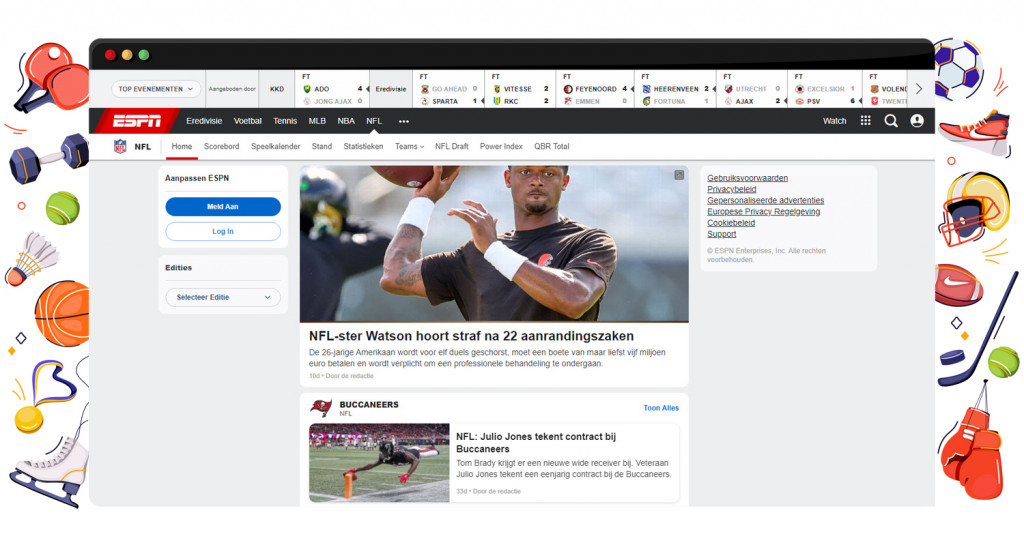
Task: Click the corner icon on Watson photo
Action: click(679, 175)
